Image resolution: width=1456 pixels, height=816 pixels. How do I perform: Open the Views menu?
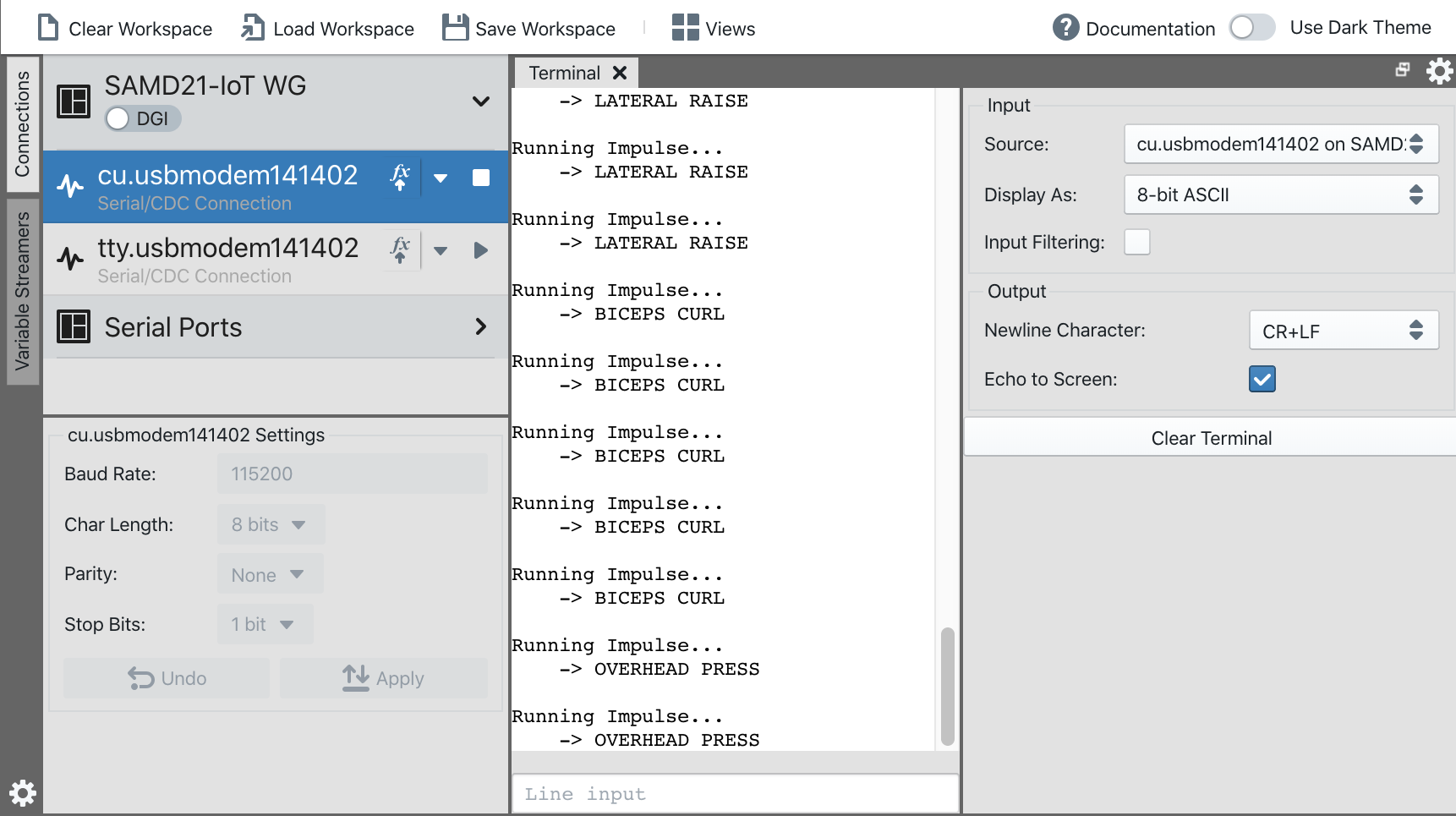point(714,29)
